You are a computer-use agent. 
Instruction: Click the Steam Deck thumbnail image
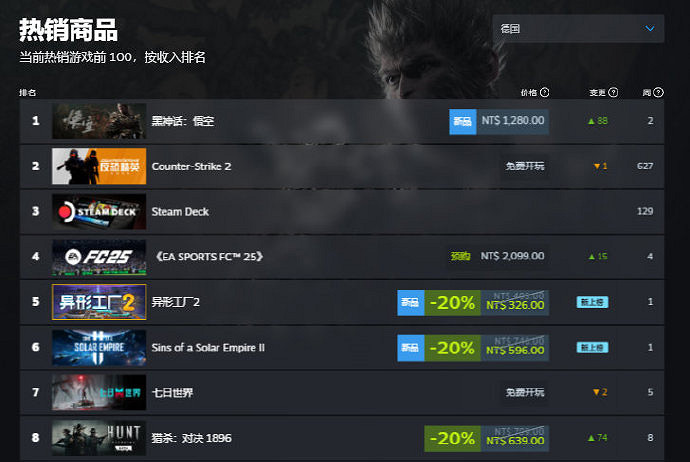pyautogui.click(x=99, y=212)
